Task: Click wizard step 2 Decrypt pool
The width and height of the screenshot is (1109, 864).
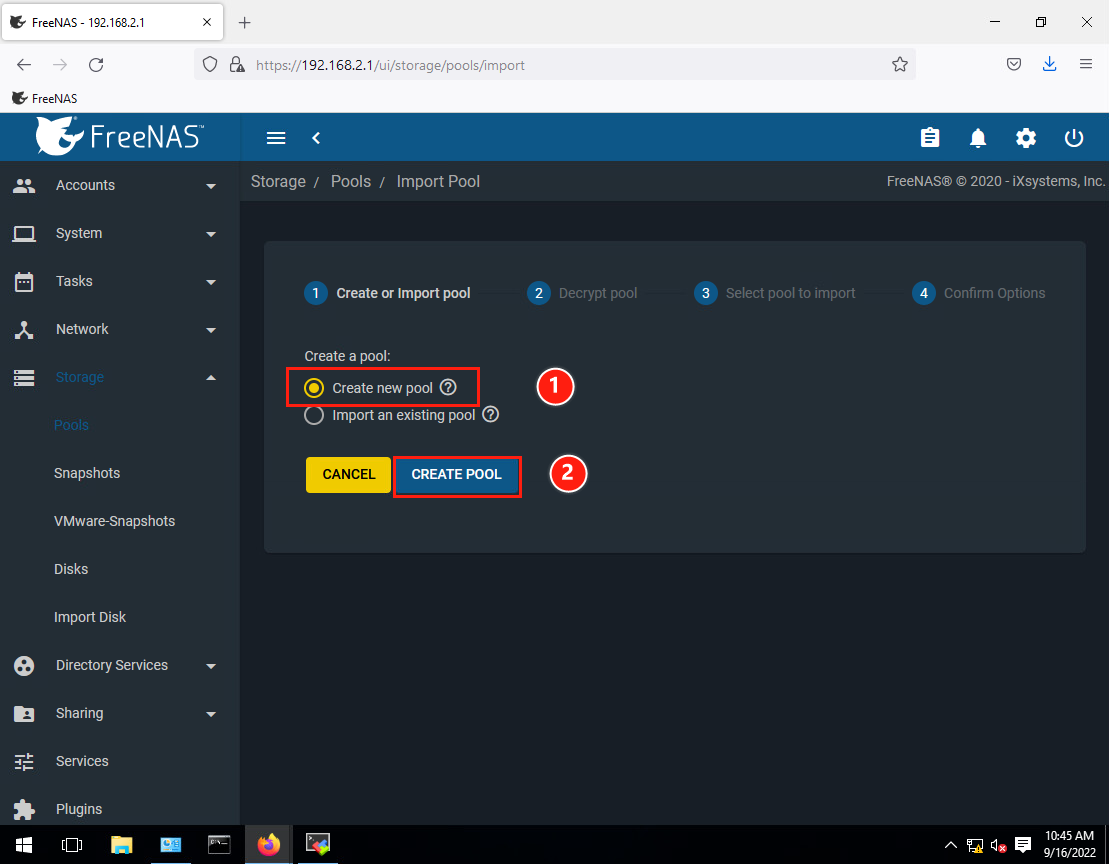Action: (x=582, y=293)
